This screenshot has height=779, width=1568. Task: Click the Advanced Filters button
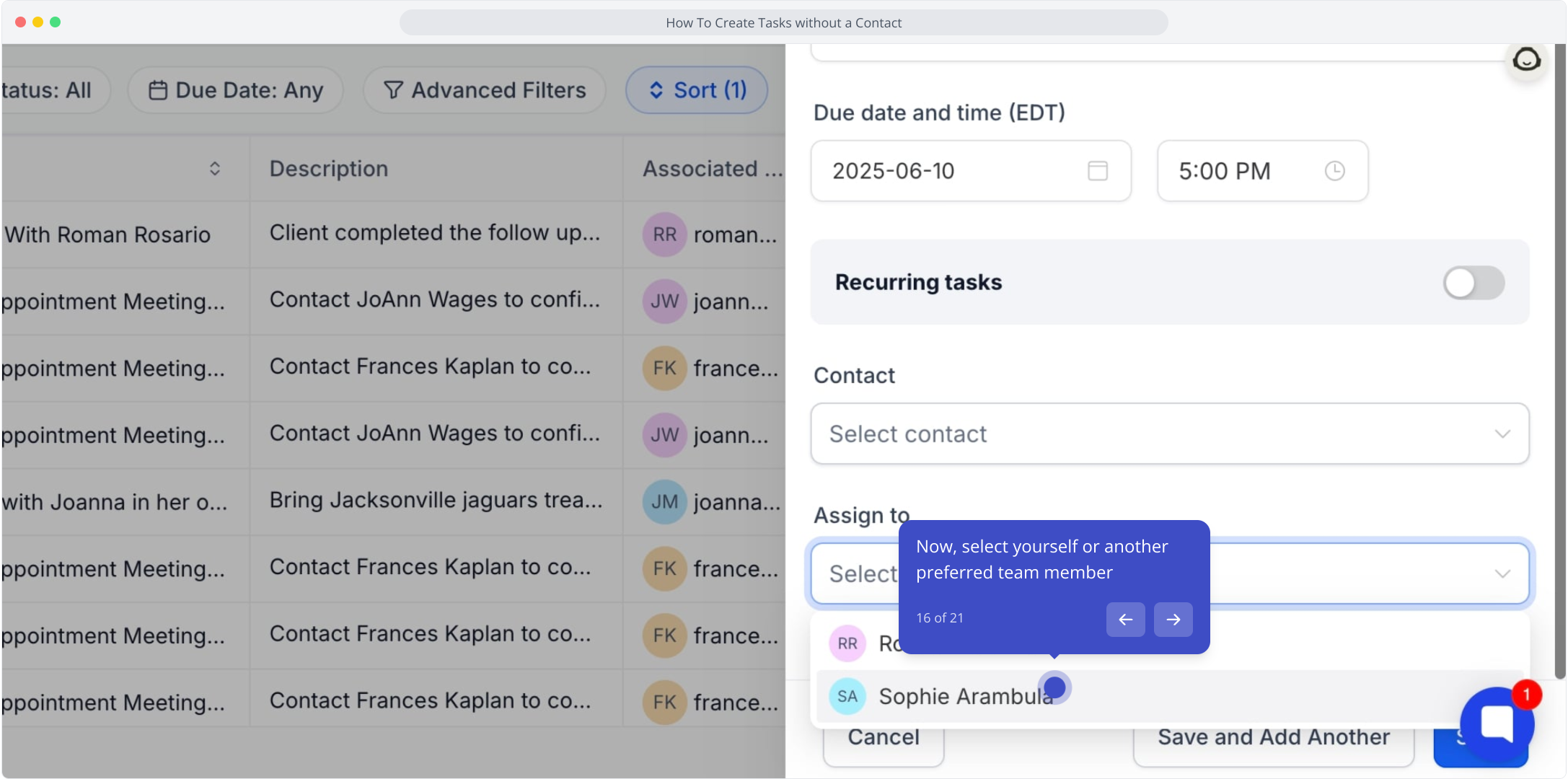click(485, 90)
